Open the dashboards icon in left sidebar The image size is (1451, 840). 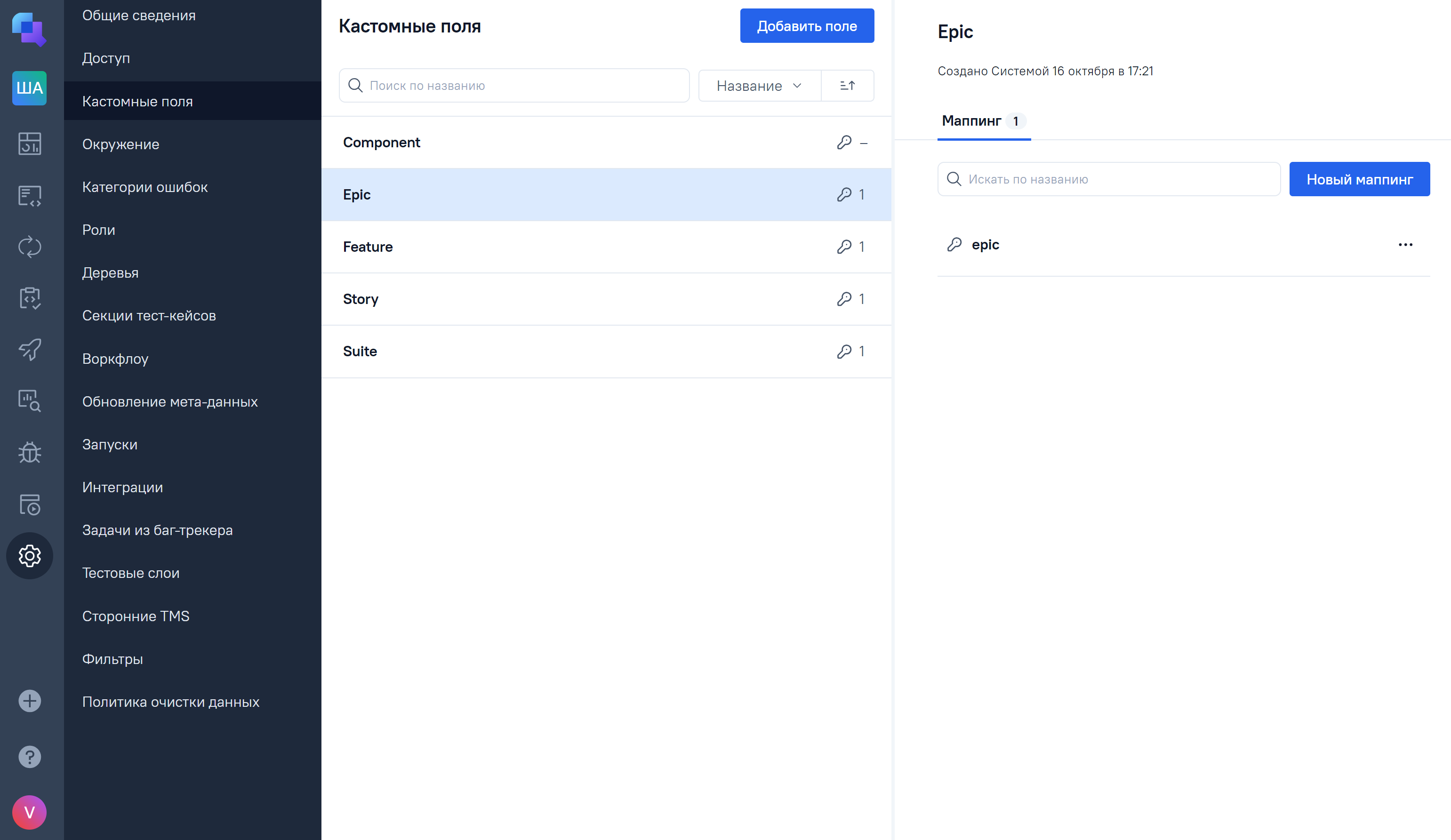click(29, 144)
